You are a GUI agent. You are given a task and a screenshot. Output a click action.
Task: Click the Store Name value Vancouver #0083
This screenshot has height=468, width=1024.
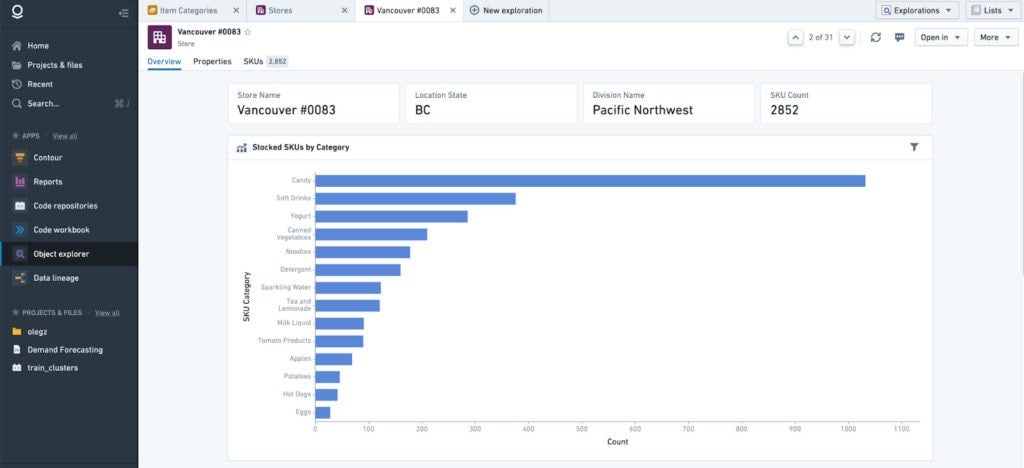[x=286, y=110]
